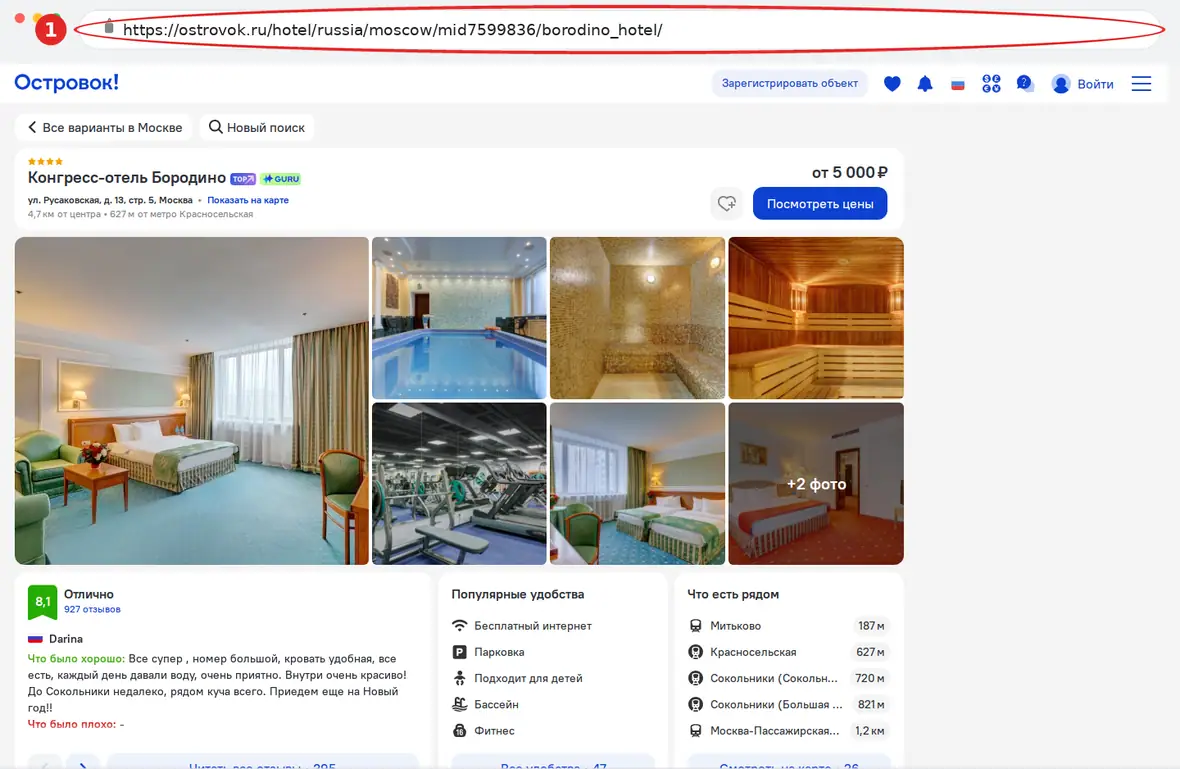
Task: Click the 187 м distance badge
Action: pos(871,625)
